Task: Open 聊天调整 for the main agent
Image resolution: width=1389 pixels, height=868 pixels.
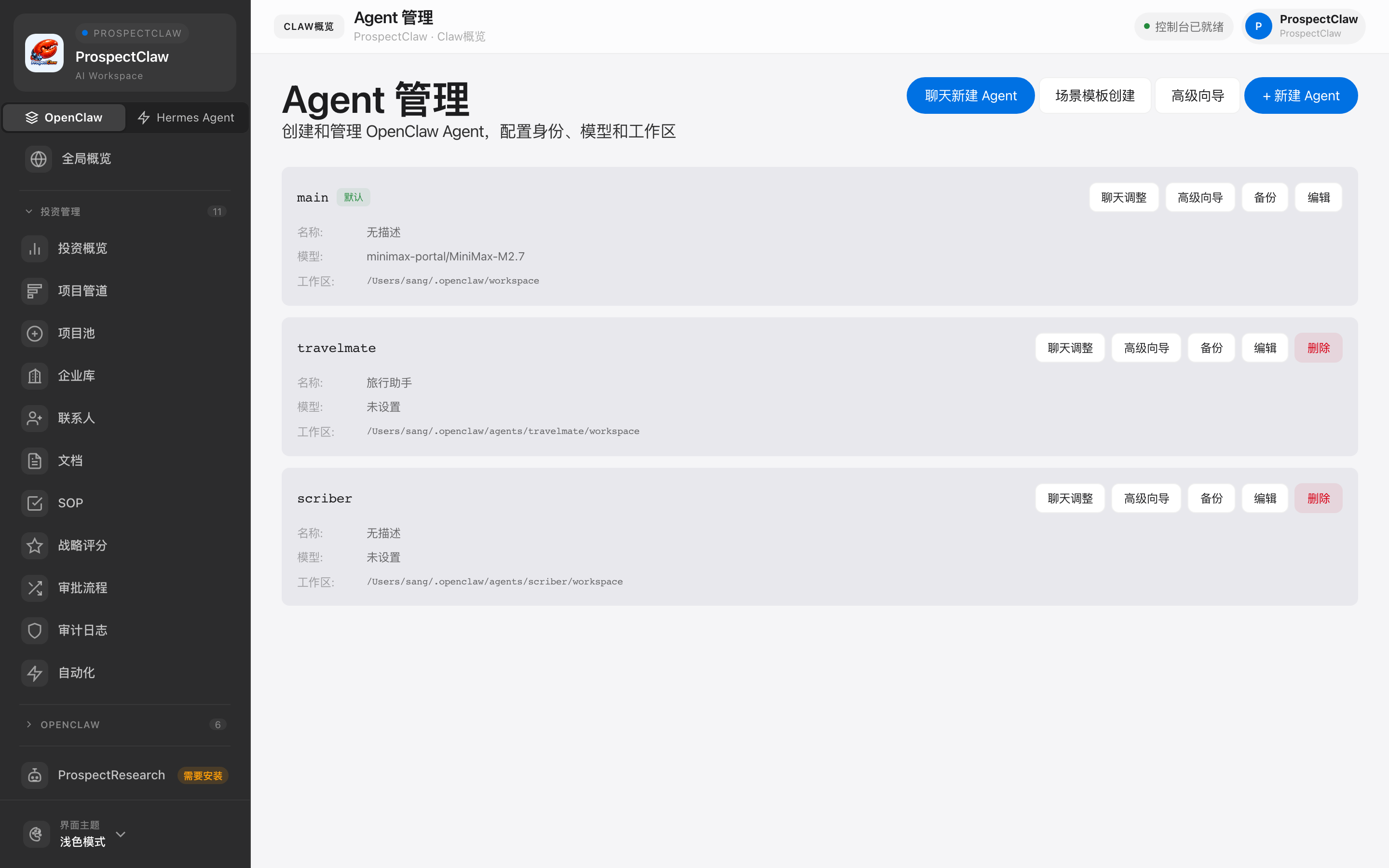Action: click(1123, 197)
